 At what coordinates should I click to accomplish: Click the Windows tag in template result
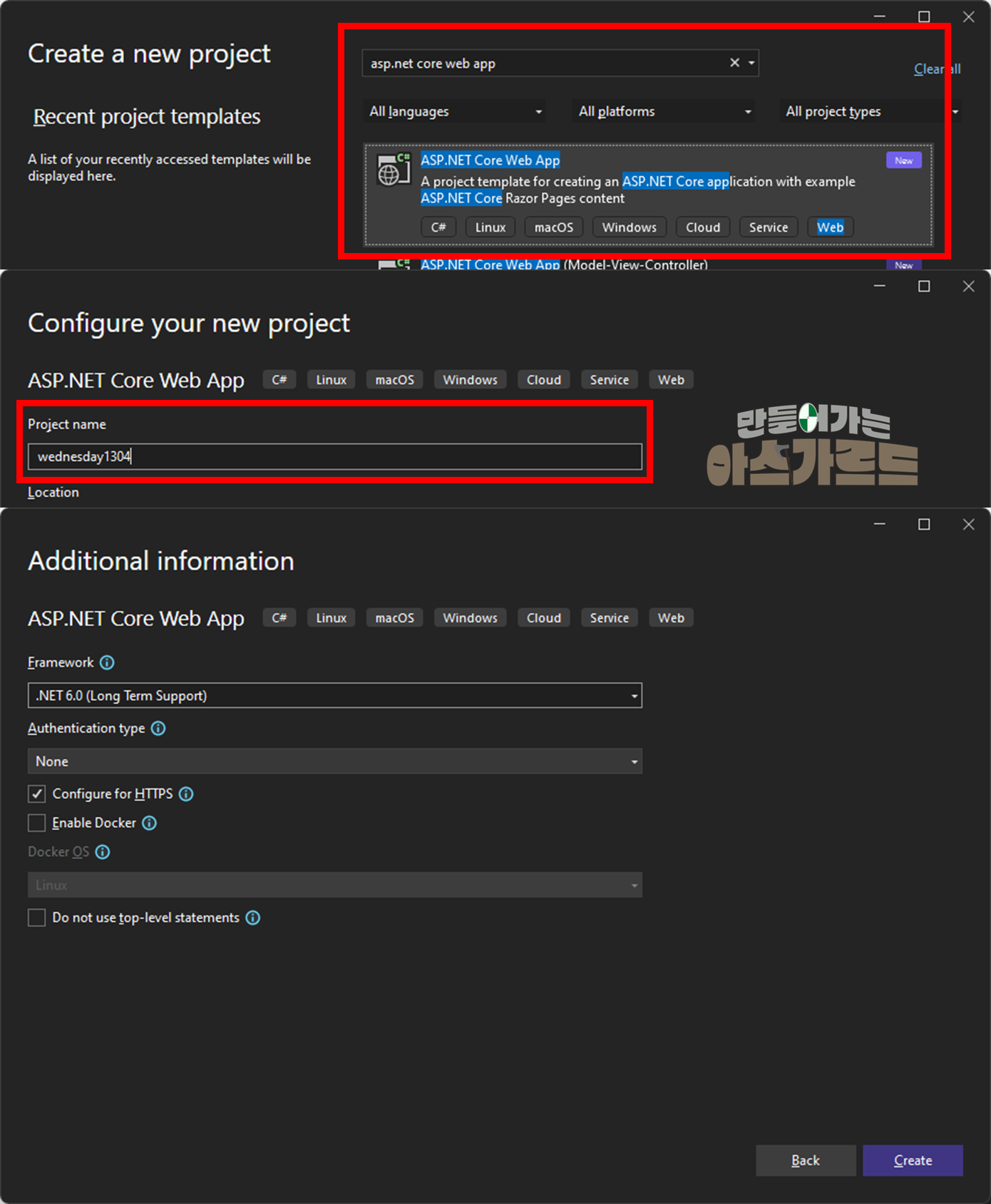630,227
